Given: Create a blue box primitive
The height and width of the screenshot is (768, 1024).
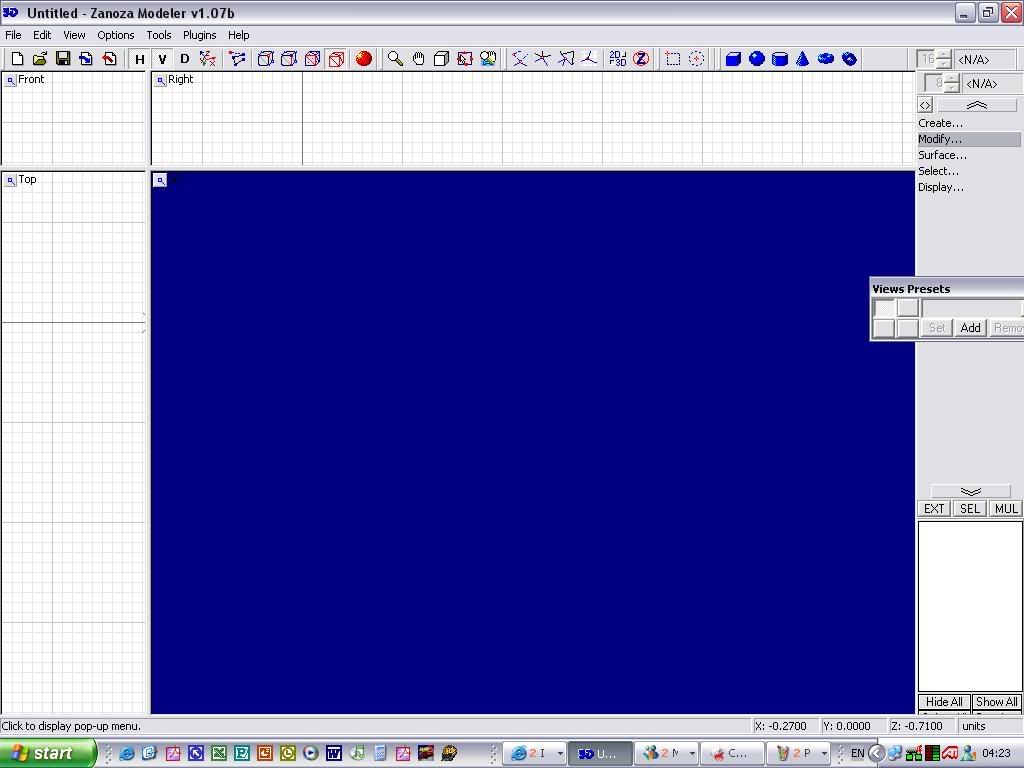Looking at the screenshot, I should [x=733, y=59].
